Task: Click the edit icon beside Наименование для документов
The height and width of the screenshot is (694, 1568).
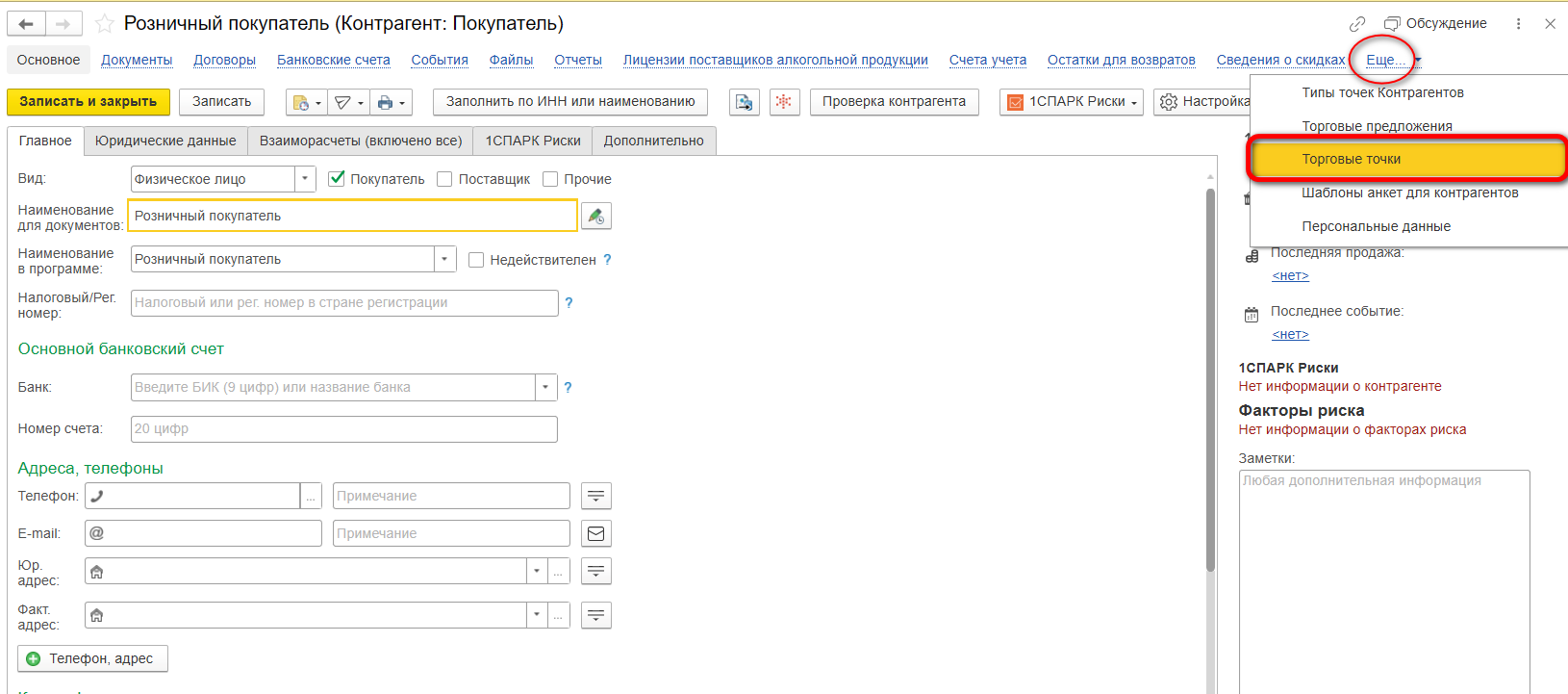Action: click(596, 216)
